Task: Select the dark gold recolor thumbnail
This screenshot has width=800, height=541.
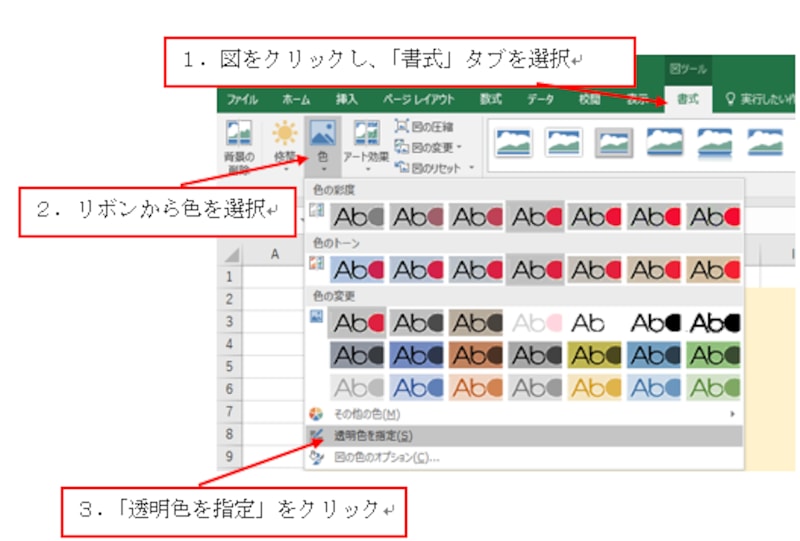Action: (x=595, y=355)
